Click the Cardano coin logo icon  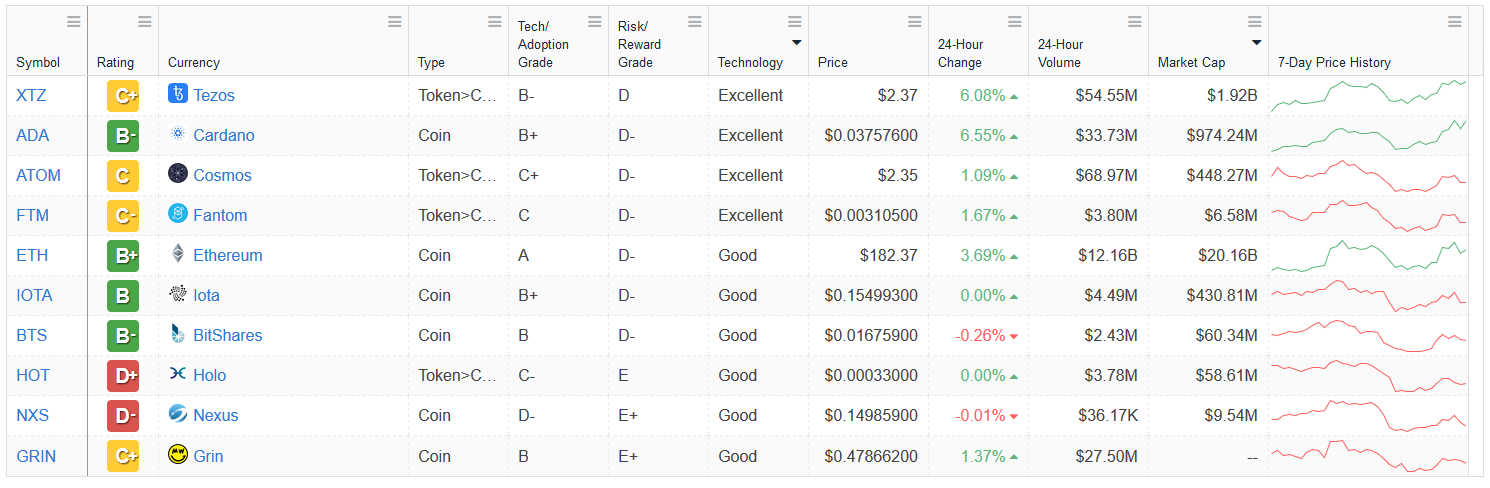178,134
